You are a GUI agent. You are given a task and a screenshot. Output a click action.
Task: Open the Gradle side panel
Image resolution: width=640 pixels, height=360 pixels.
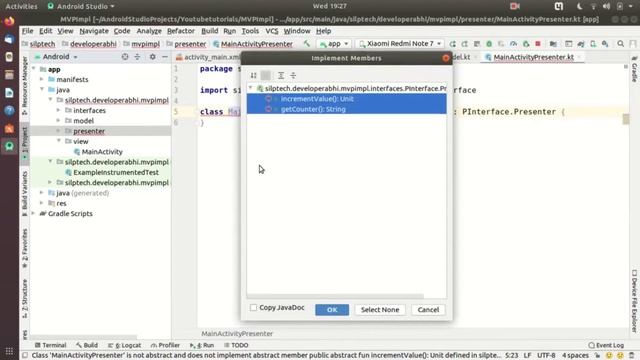click(634, 69)
